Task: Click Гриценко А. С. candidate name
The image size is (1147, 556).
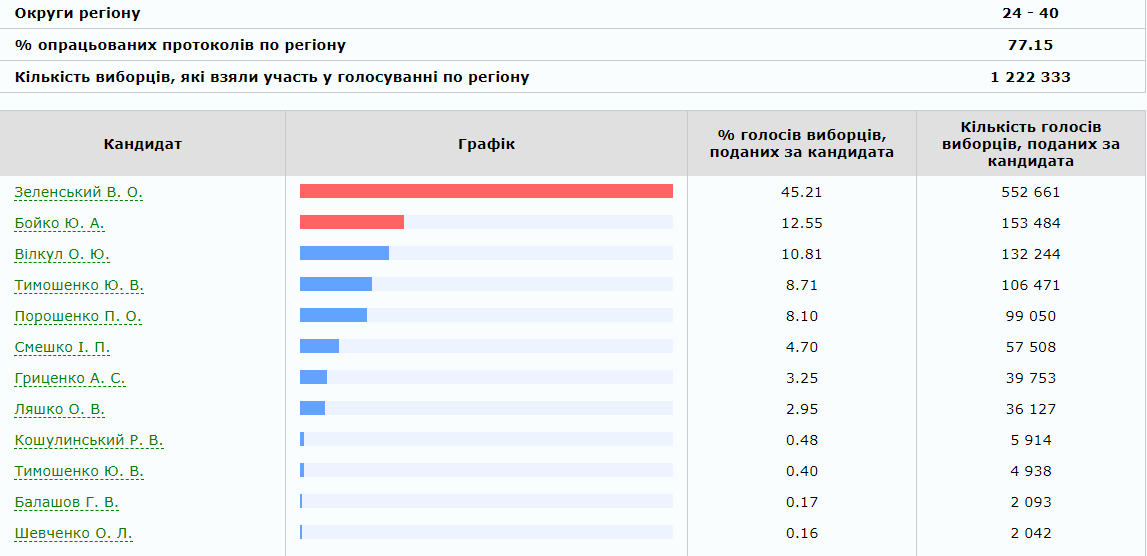Action: (70, 378)
